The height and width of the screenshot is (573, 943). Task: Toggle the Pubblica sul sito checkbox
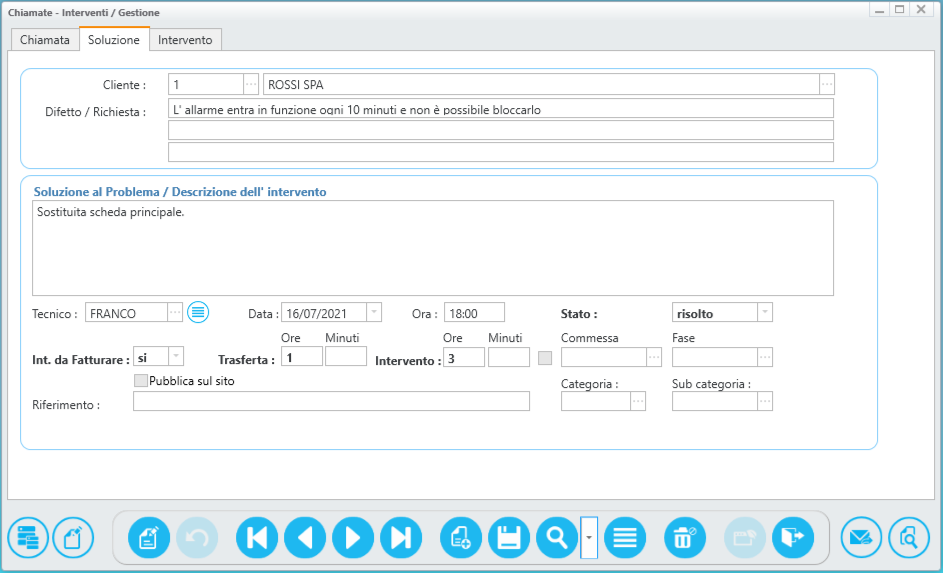(x=141, y=381)
